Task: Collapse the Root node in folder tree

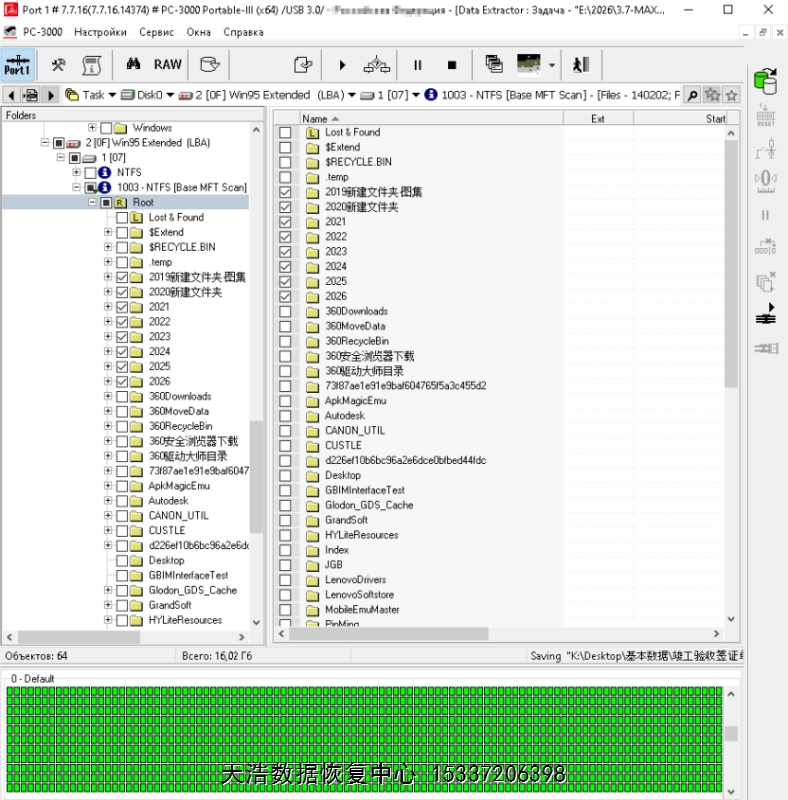Action: (92, 203)
